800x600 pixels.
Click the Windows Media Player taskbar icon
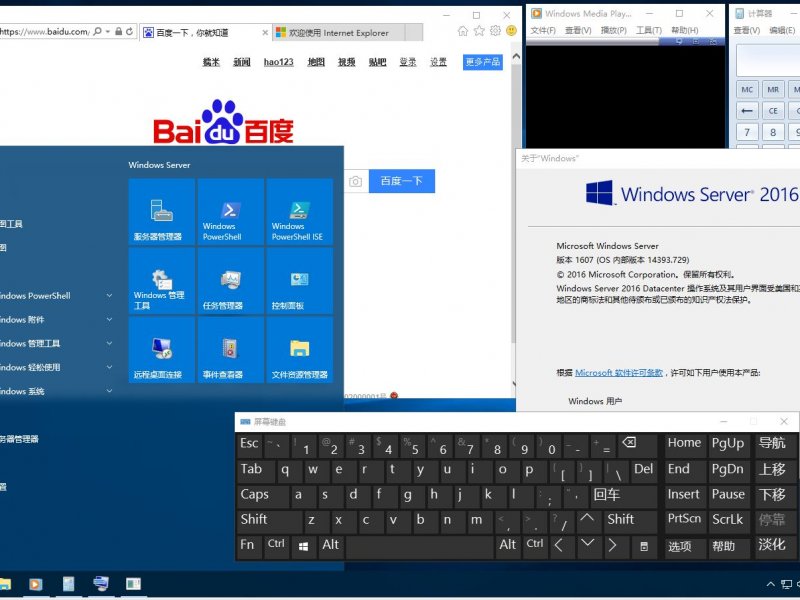tap(36, 584)
